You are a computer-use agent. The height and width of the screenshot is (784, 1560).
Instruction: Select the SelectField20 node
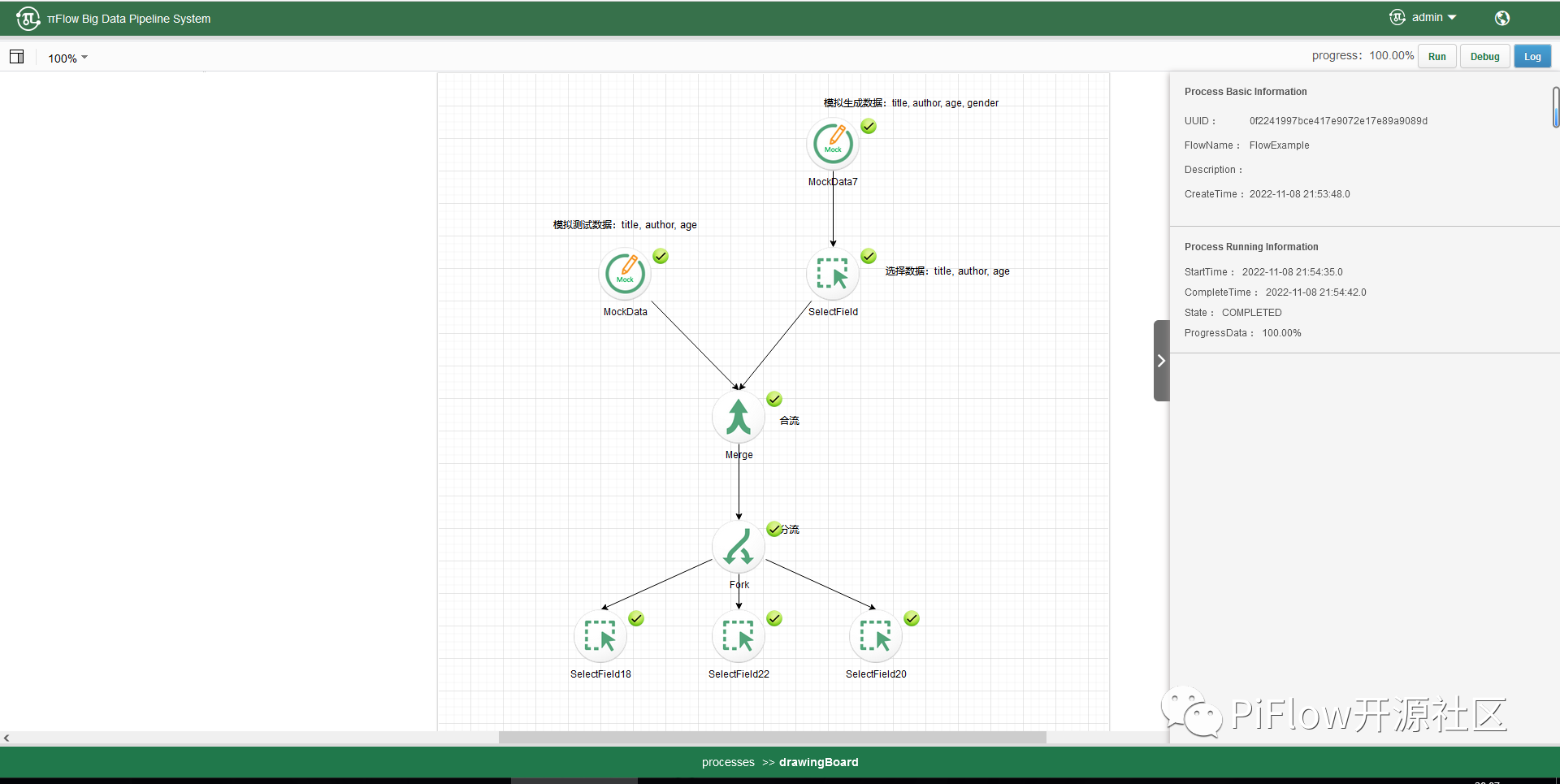click(x=876, y=637)
